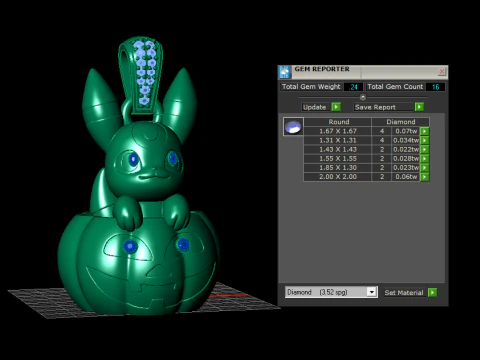Screen dimensions: 480x360
Task: Select the 1.55 X 1.55 size cell
Action: coord(338,159)
